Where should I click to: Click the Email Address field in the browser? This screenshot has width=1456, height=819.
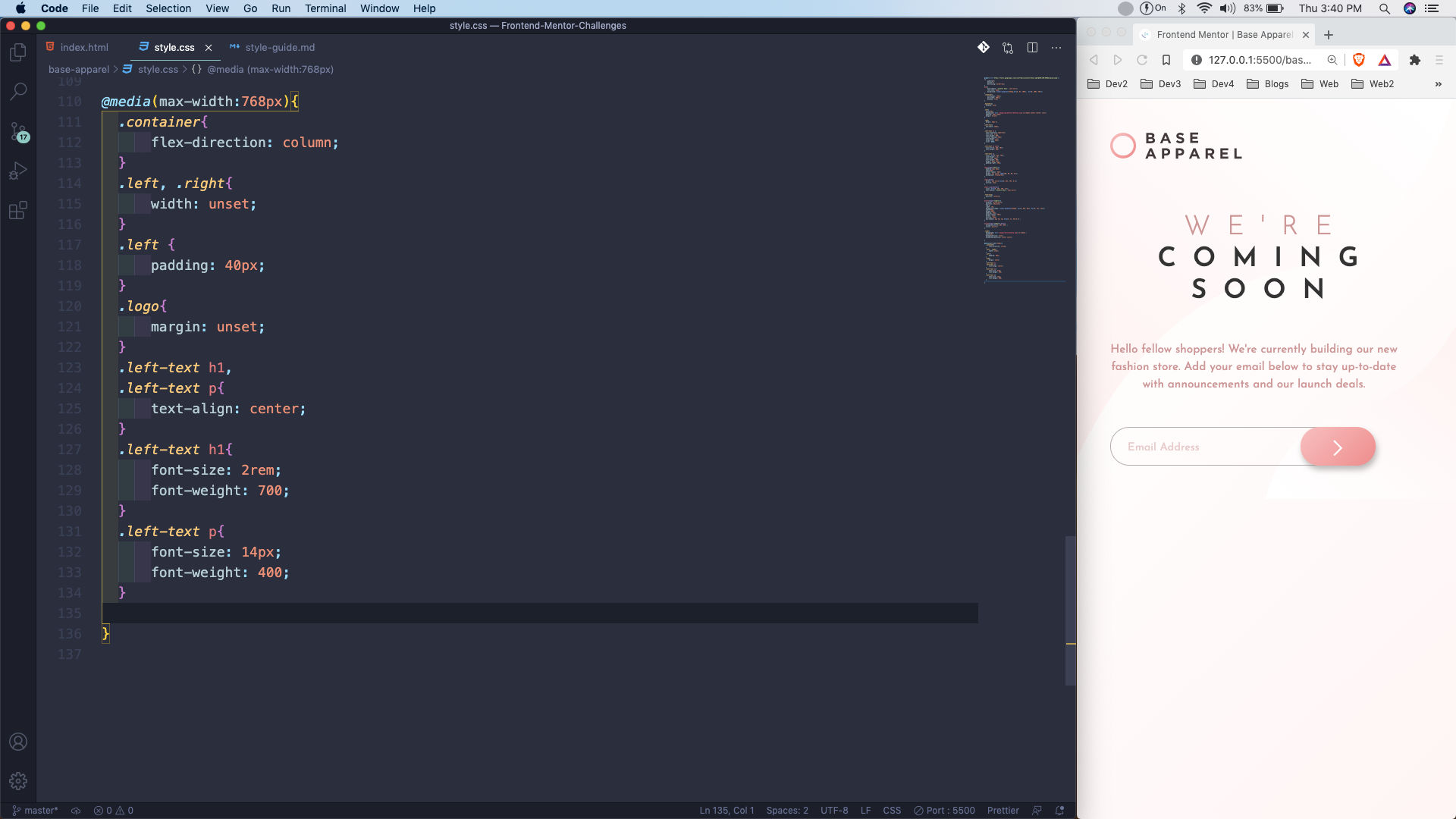1206,447
